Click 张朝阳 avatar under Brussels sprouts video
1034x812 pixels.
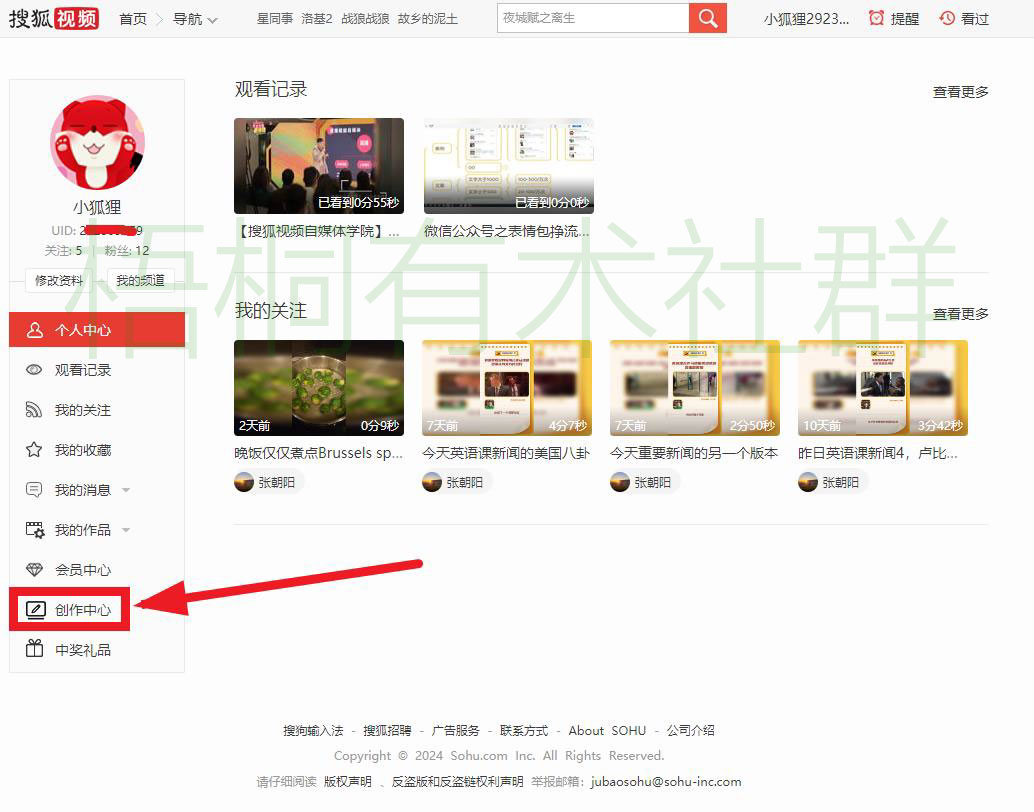point(244,482)
